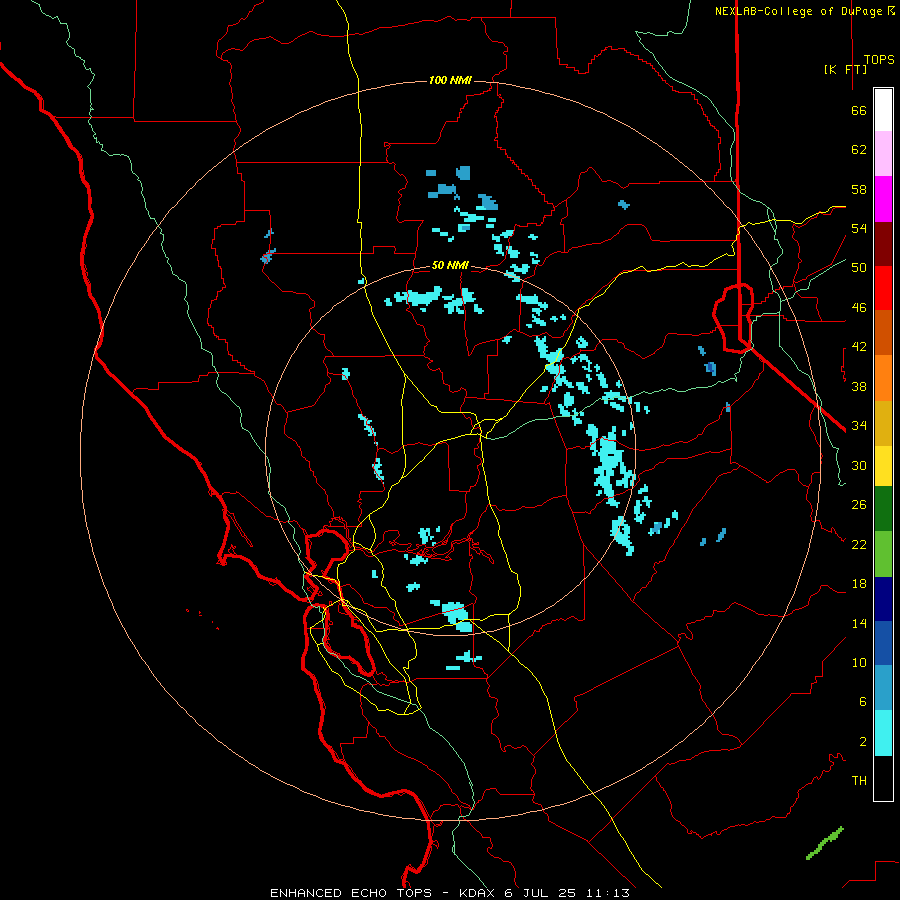
Task: Click the 26 value on the scale
Action: click(859, 505)
